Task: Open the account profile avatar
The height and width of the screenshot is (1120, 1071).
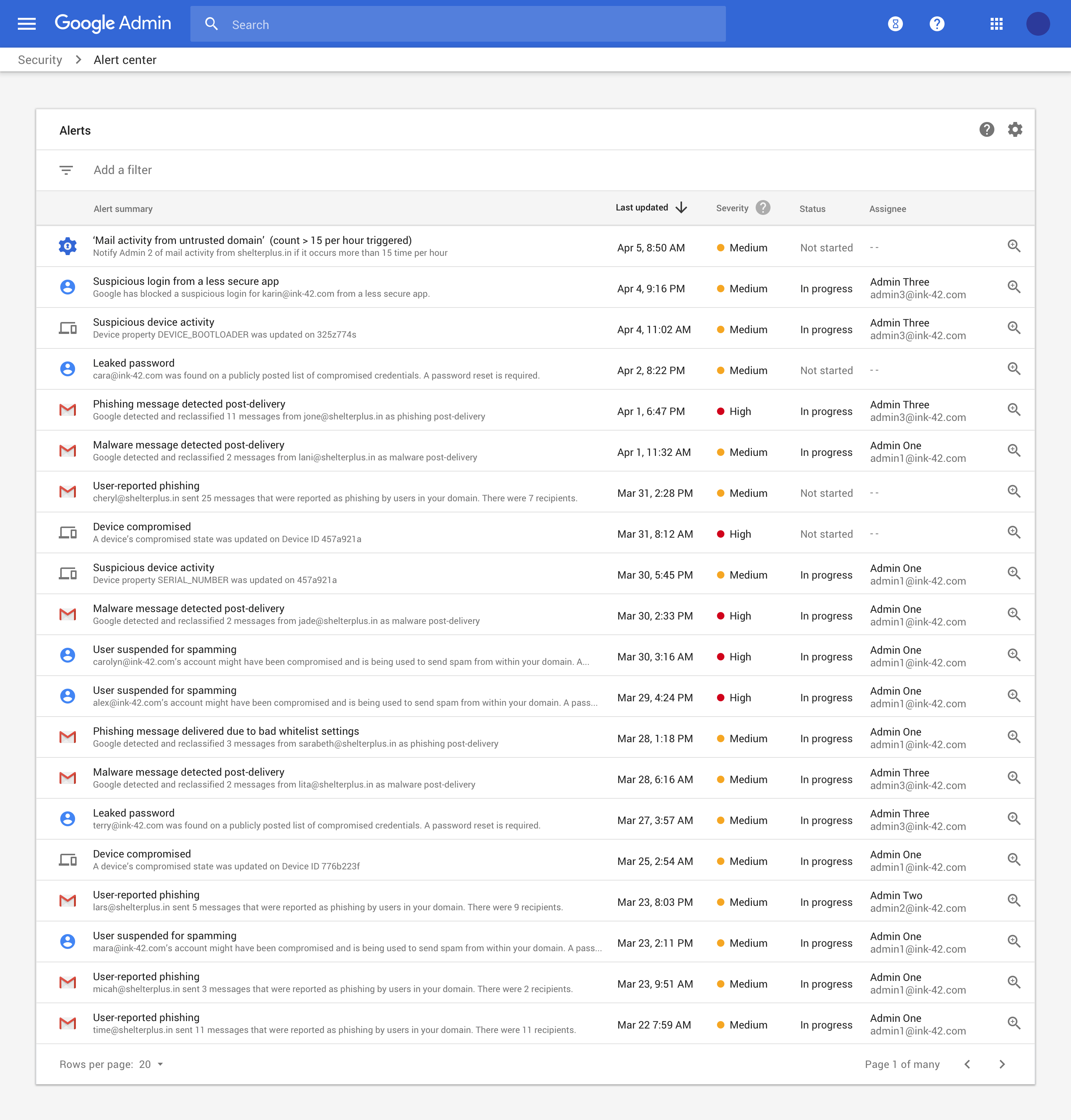Action: (1037, 24)
